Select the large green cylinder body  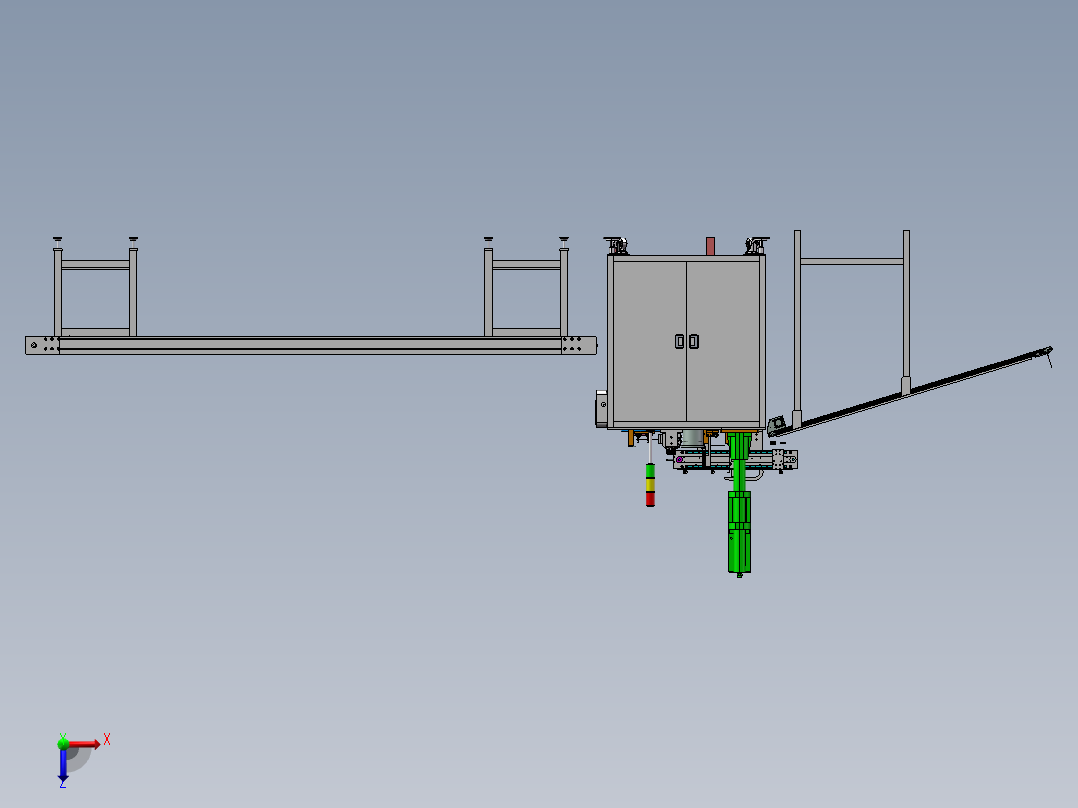point(739,531)
